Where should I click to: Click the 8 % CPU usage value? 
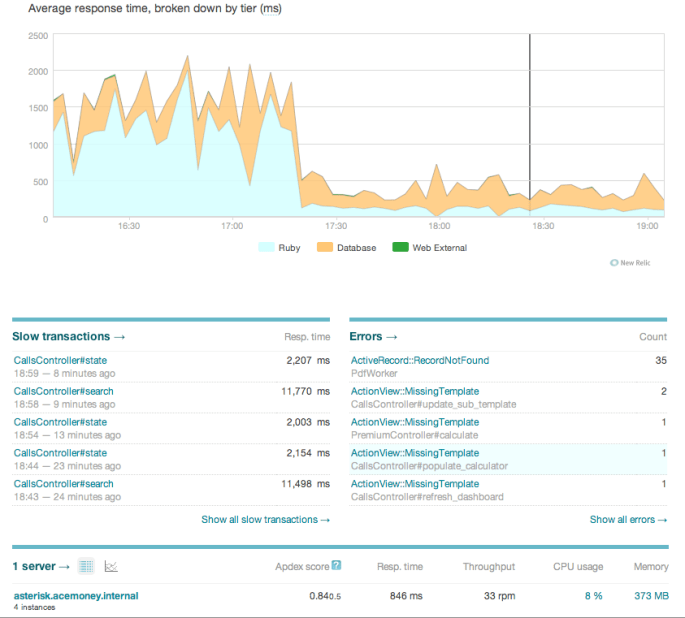coord(592,596)
